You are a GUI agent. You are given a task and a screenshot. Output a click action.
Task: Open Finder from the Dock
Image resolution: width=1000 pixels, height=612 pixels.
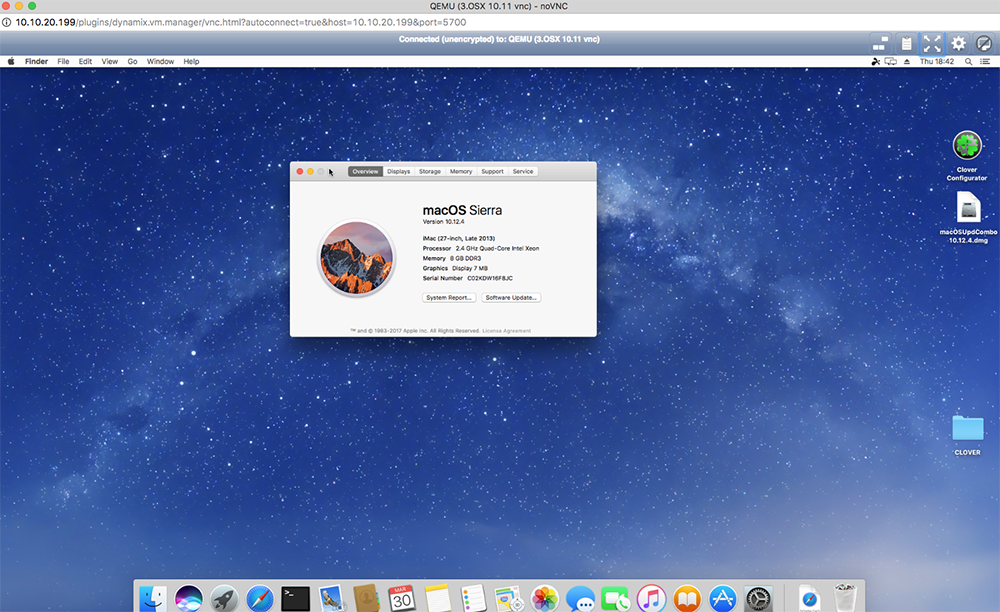[153, 599]
